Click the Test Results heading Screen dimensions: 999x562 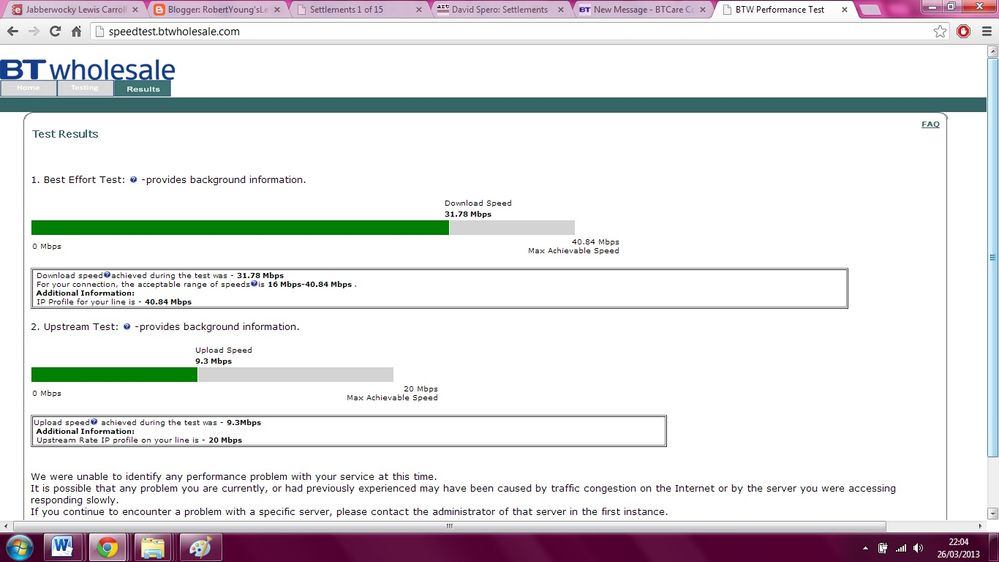click(65, 134)
